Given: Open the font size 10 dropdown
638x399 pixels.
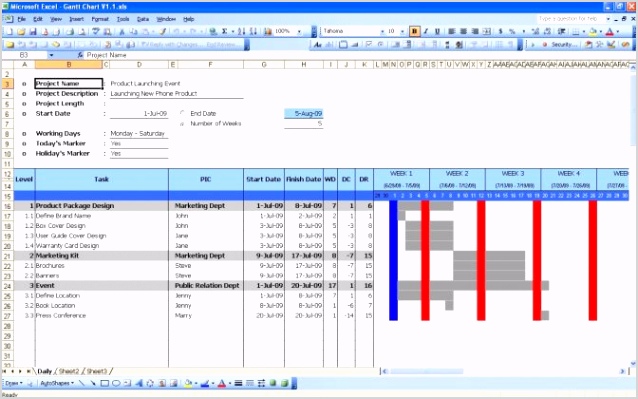Looking at the screenshot, I should pos(402,31).
